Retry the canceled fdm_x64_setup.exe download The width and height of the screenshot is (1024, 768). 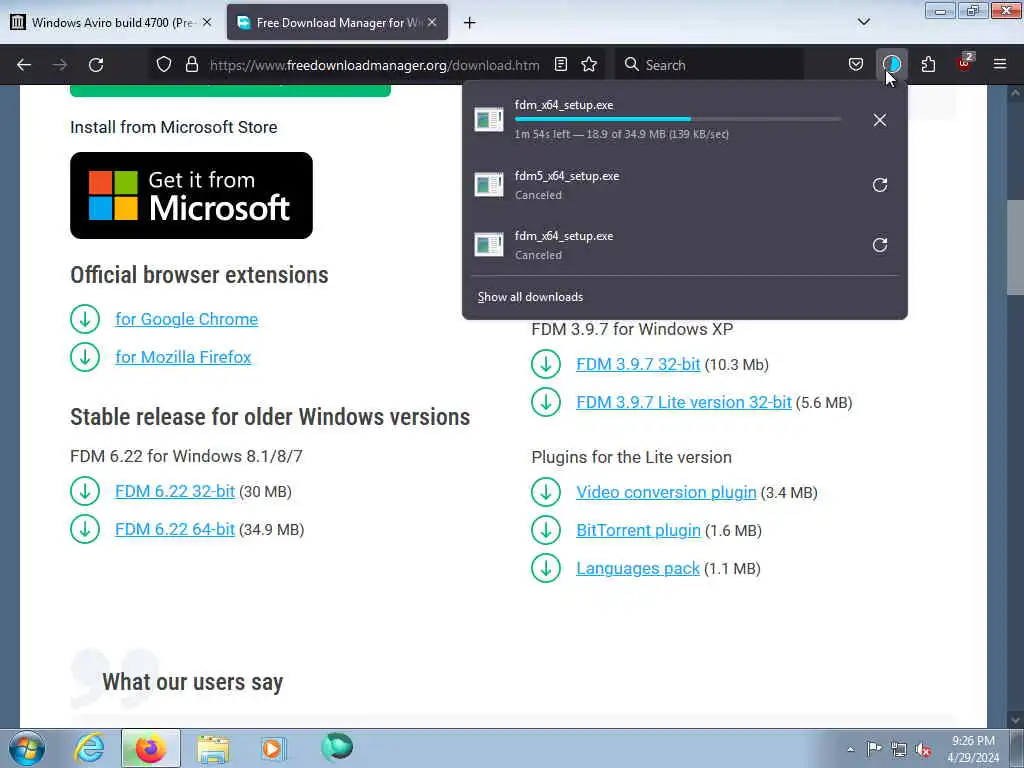pyautogui.click(x=880, y=245)
